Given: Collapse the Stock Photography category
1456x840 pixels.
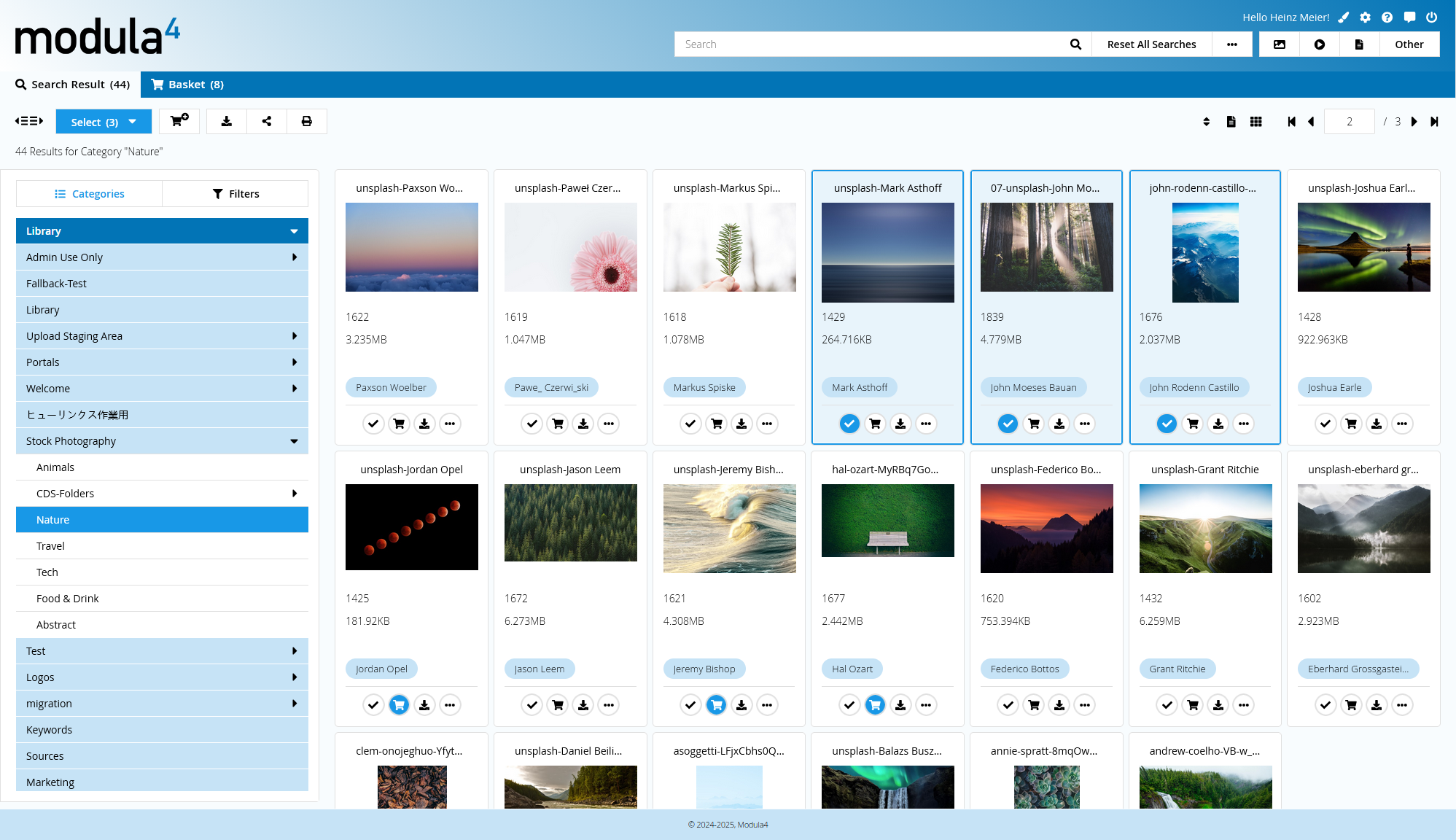Looking at the screenshot, I should tap(294, 441).
